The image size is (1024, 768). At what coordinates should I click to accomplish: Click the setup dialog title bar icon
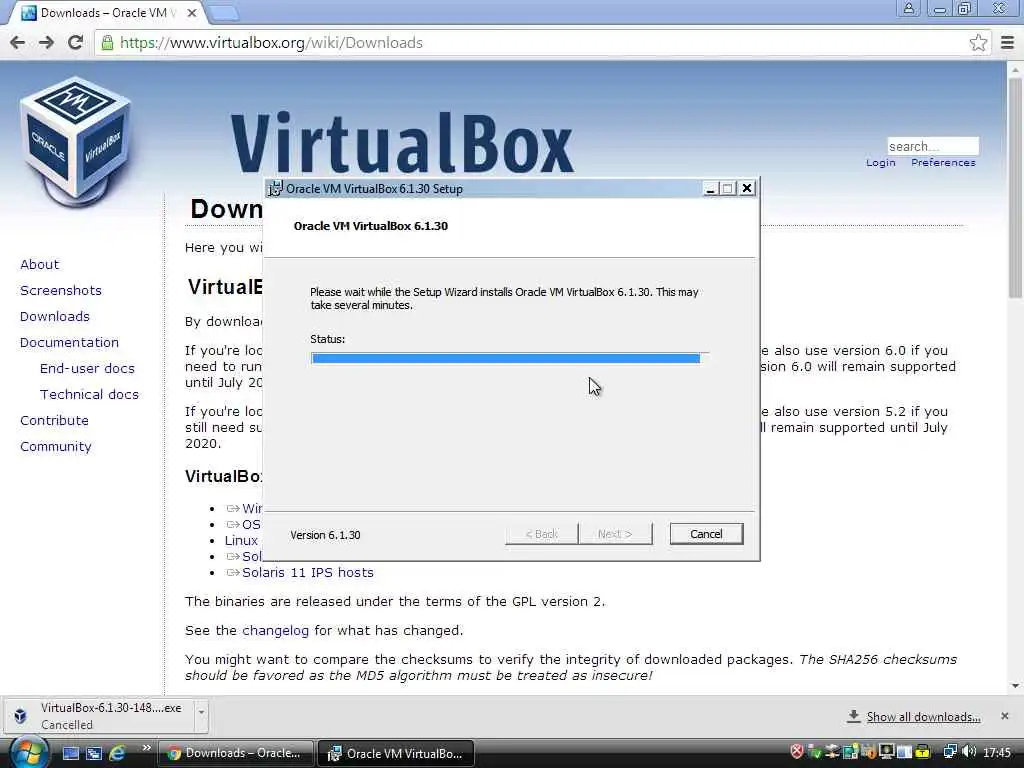275,189
